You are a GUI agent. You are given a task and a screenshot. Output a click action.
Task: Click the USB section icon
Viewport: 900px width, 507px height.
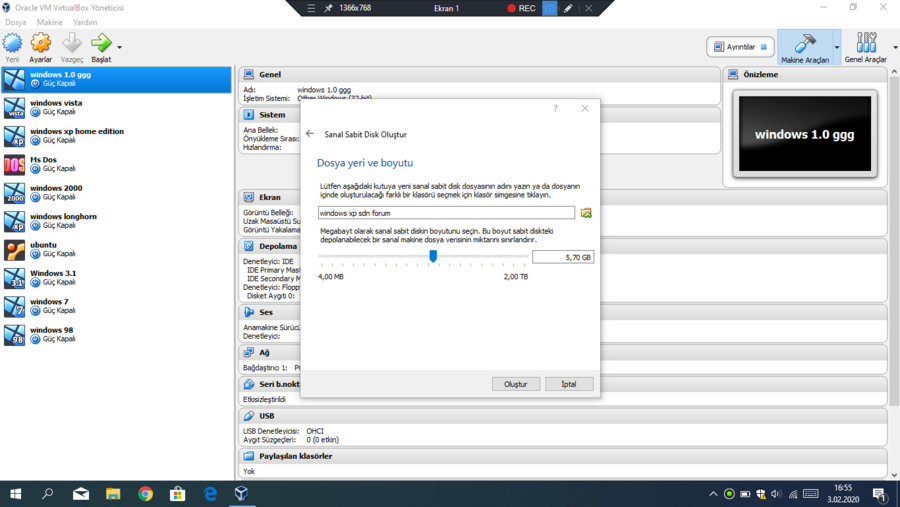[249, 416]
